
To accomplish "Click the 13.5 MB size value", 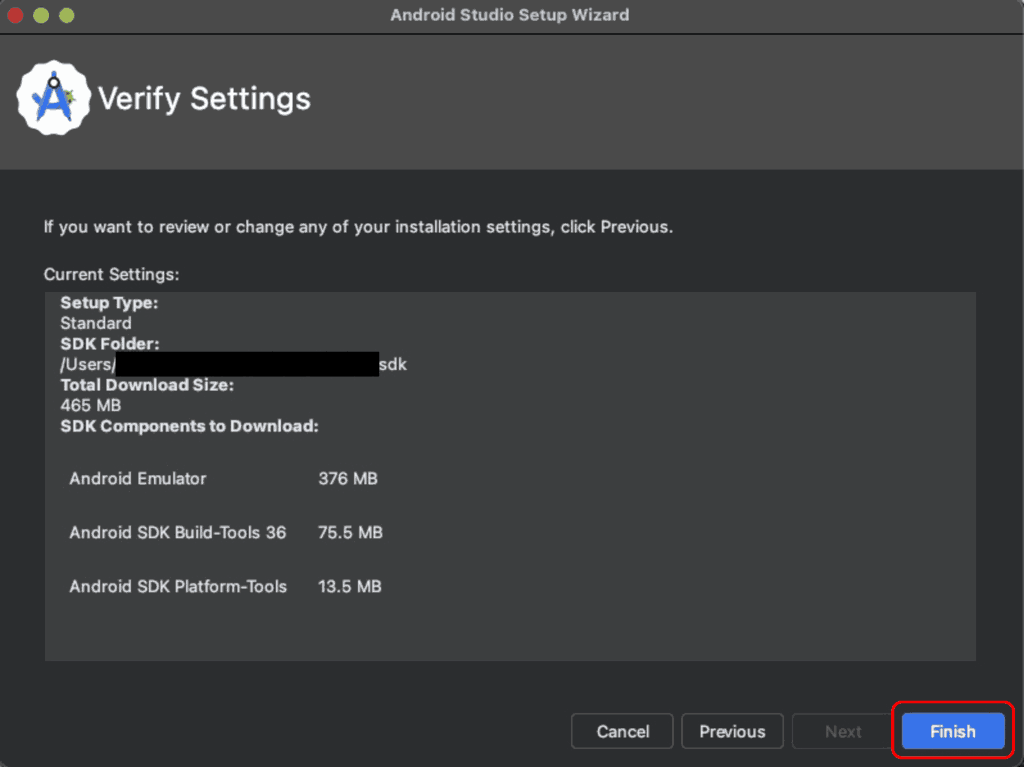I will tap(349, 586).
